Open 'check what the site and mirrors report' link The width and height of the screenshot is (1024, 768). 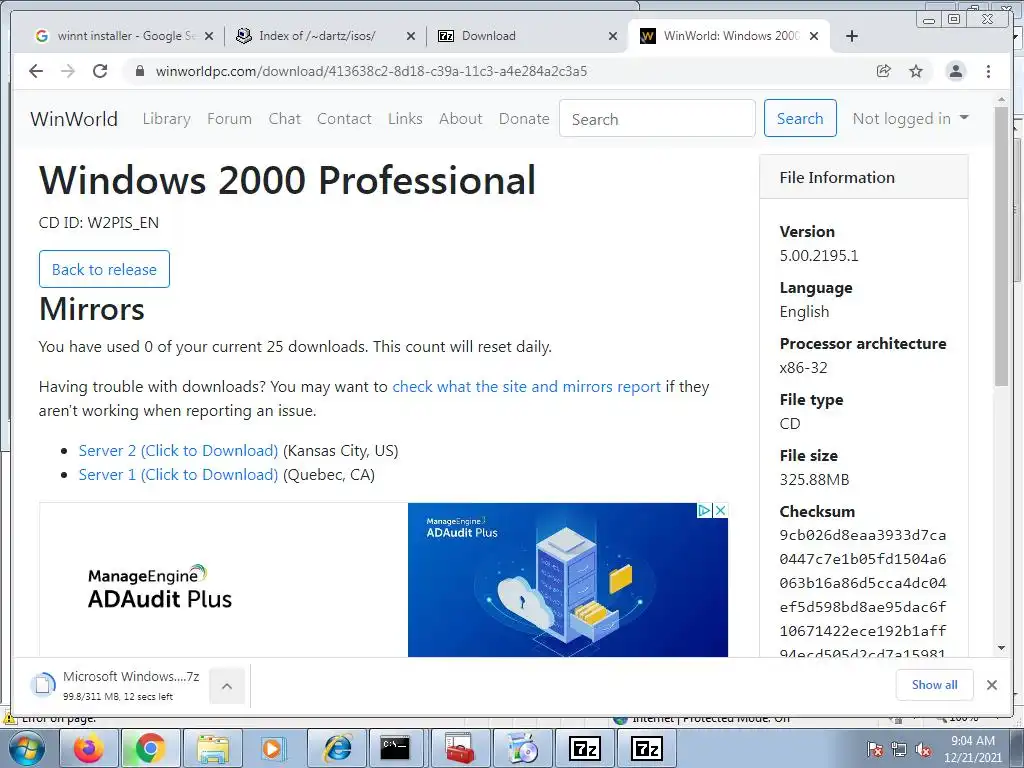pos(526,387)
